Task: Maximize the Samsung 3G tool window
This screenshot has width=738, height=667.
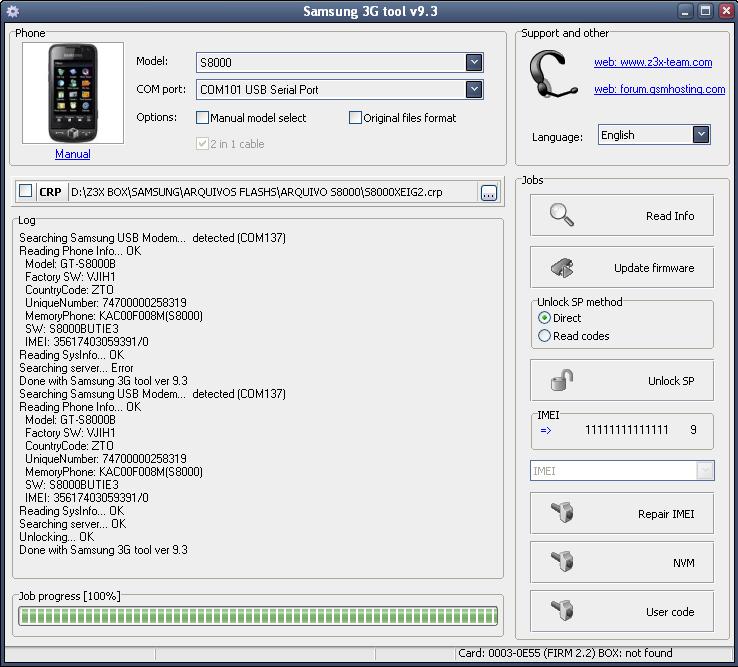Action: pyautogui.click(x=705, y=11)
